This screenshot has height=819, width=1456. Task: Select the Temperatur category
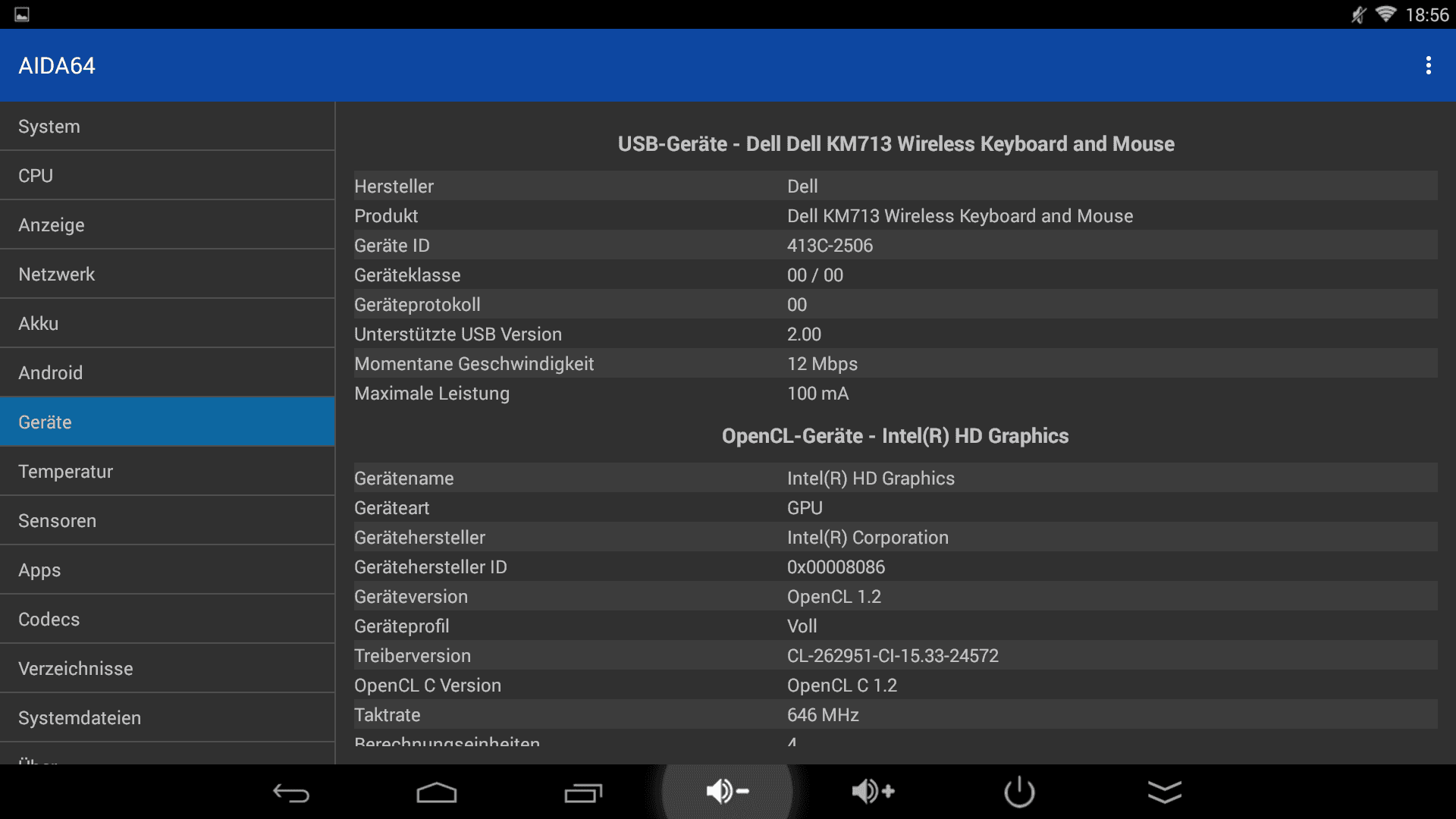point(167,472)
